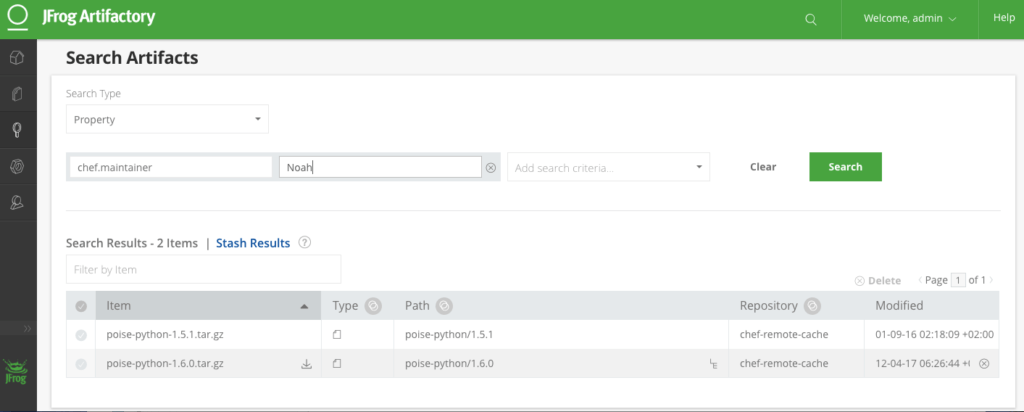Open the Search Type Property dropdown
1024x412 pixels.
(167, 119)
